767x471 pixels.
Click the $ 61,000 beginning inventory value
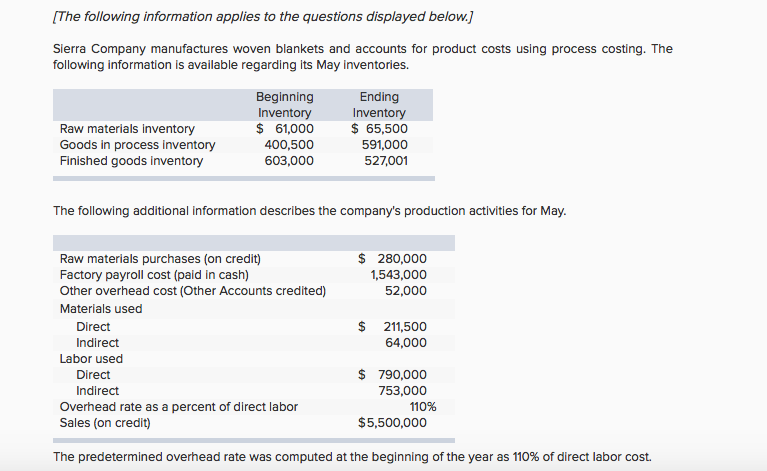285,129
